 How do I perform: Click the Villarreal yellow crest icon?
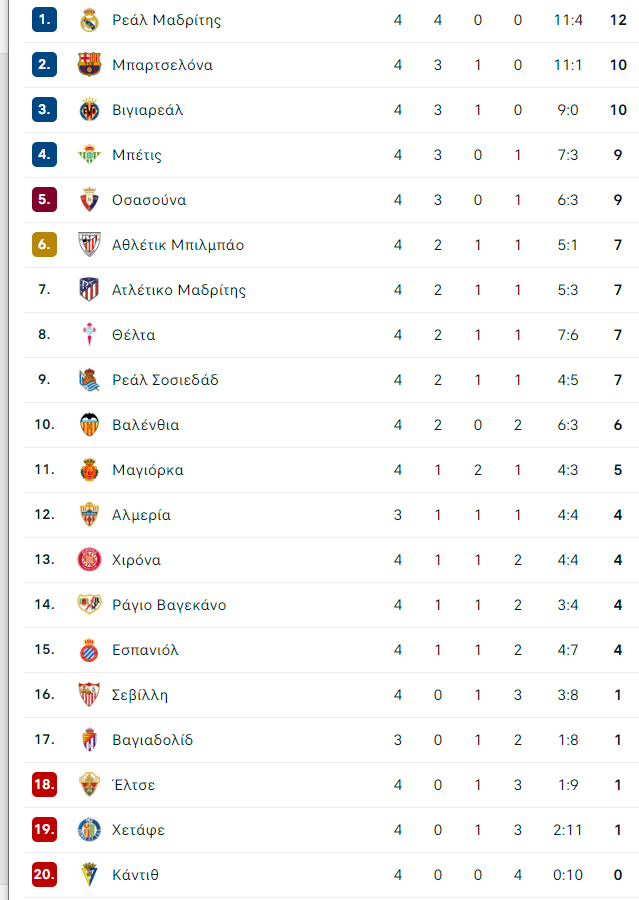point(89,110)
